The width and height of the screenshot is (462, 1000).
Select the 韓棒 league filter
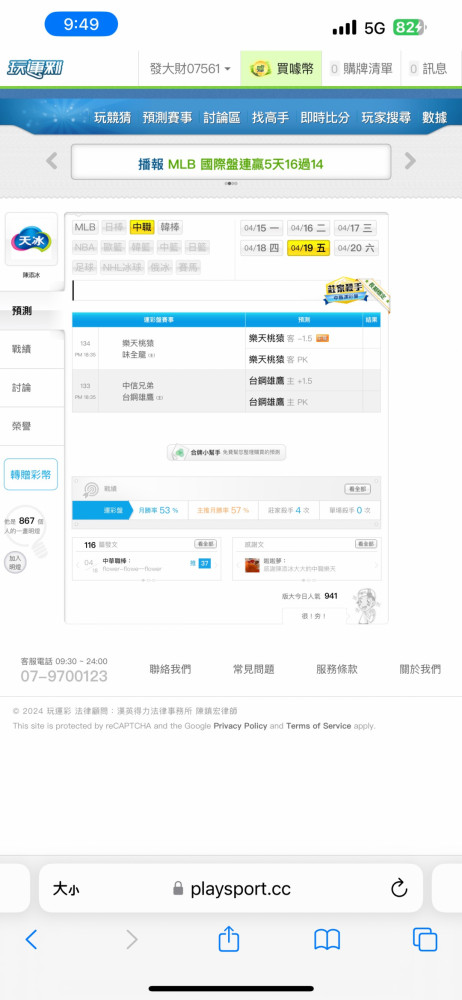(x=170, y=227)
